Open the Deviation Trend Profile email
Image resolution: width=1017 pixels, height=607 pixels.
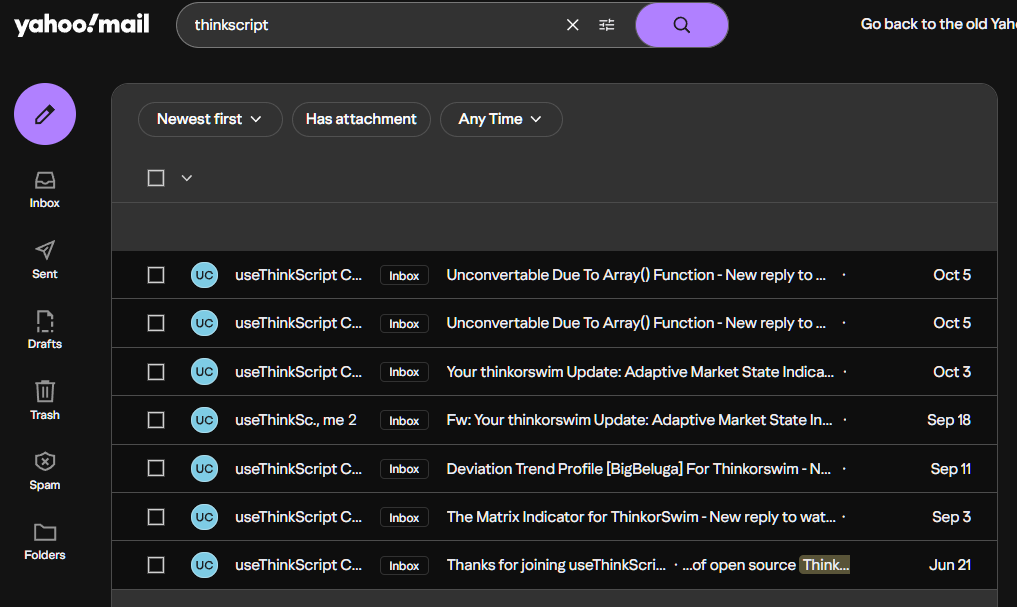[x=639, y=469]
